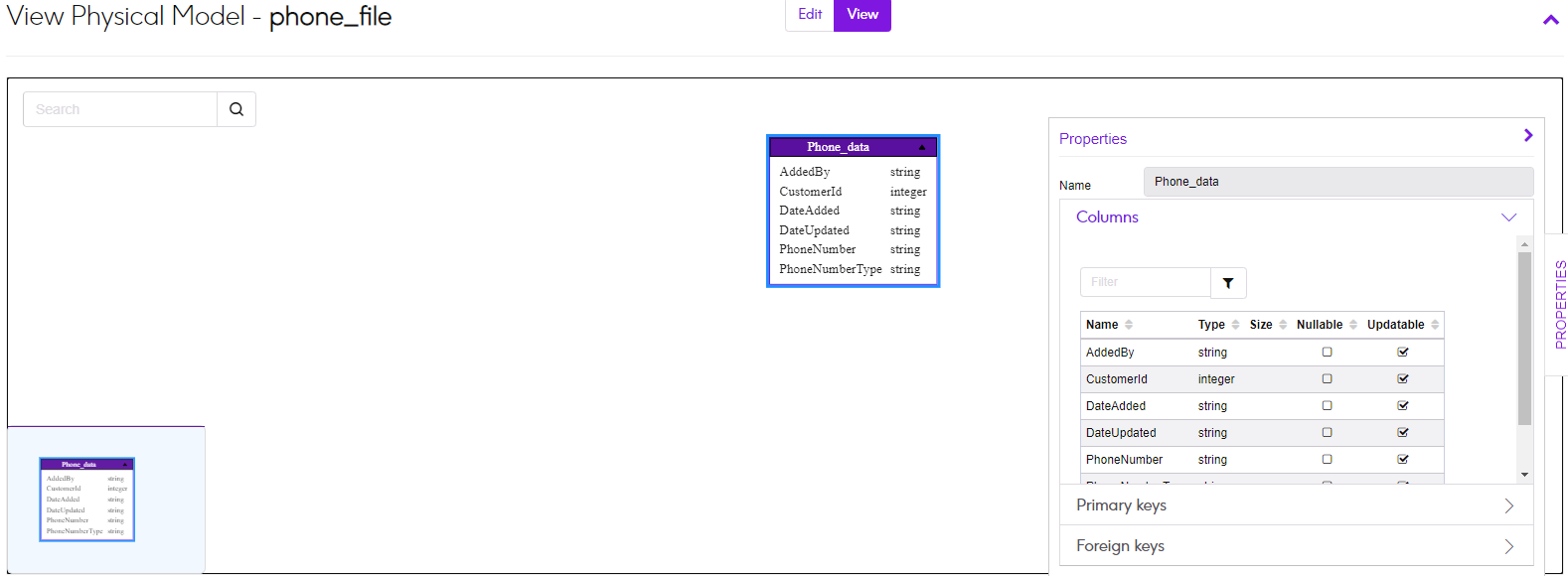Click CustomerId name in the Columns list

[x=1117, y=379]
